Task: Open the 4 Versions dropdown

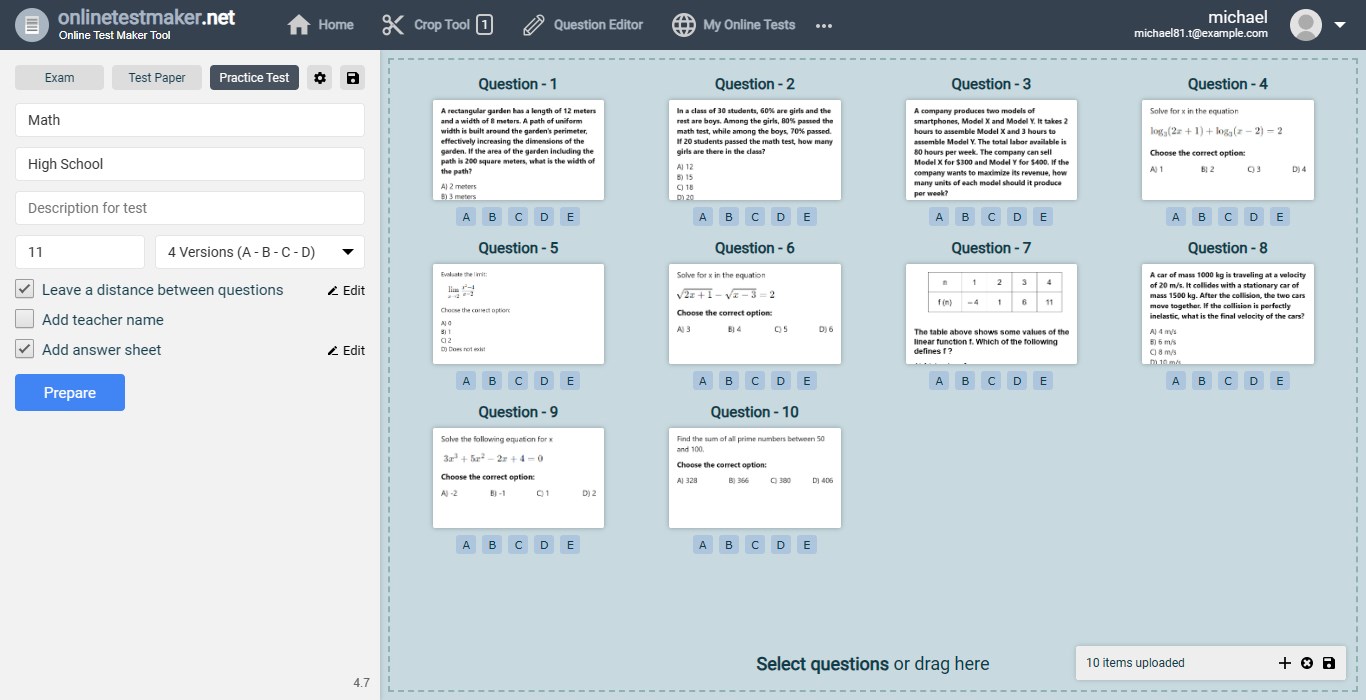Action: [x=260, y=252]
